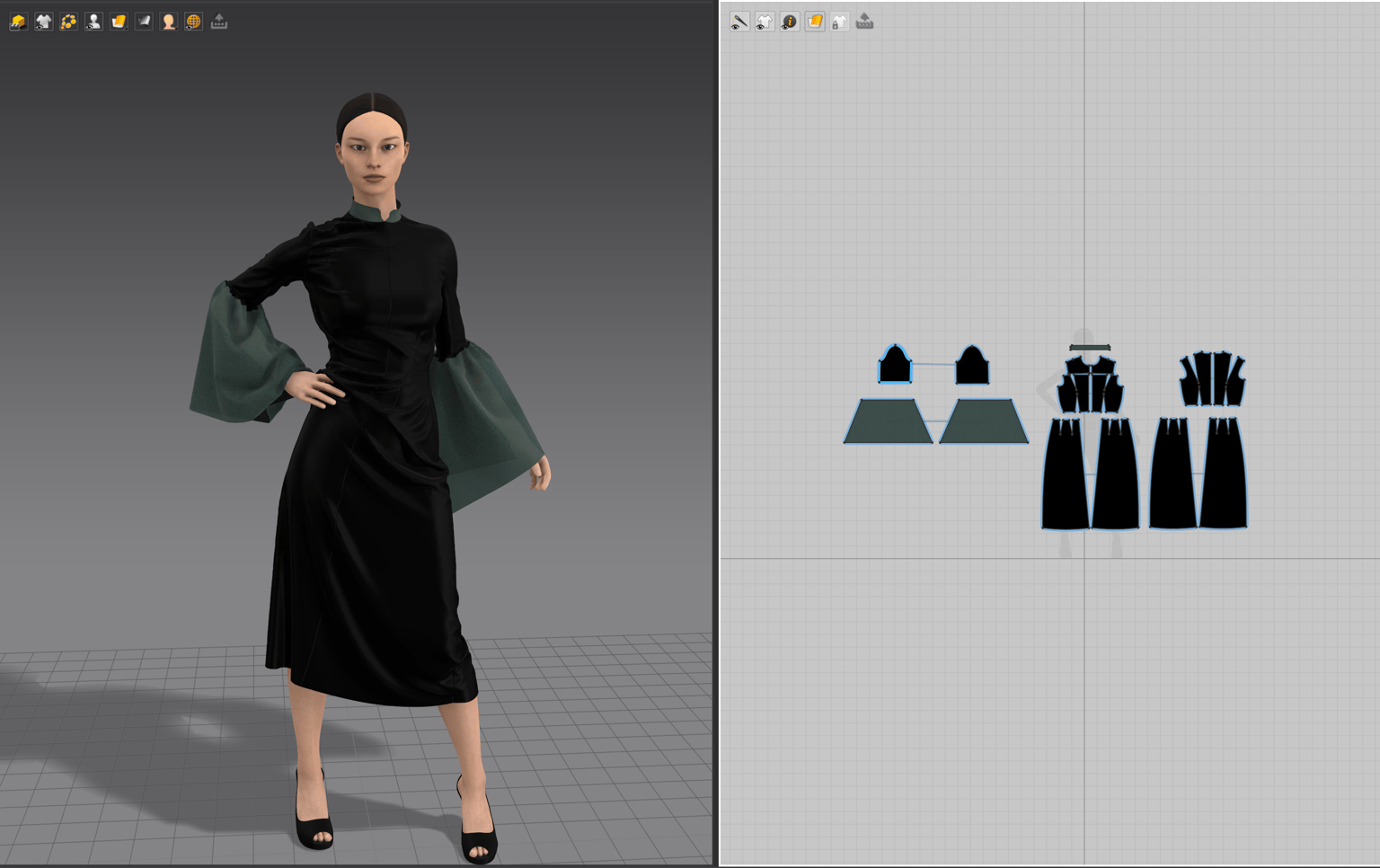Open the orange fabric texture surface icon in 3D toolbar

pyautogui.click(x=119, y=22)
